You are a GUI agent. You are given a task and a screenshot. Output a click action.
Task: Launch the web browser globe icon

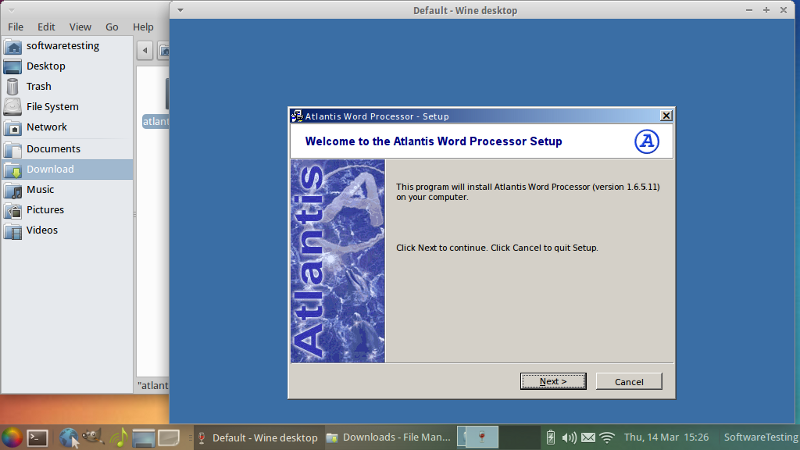click(x=68, y=438)
